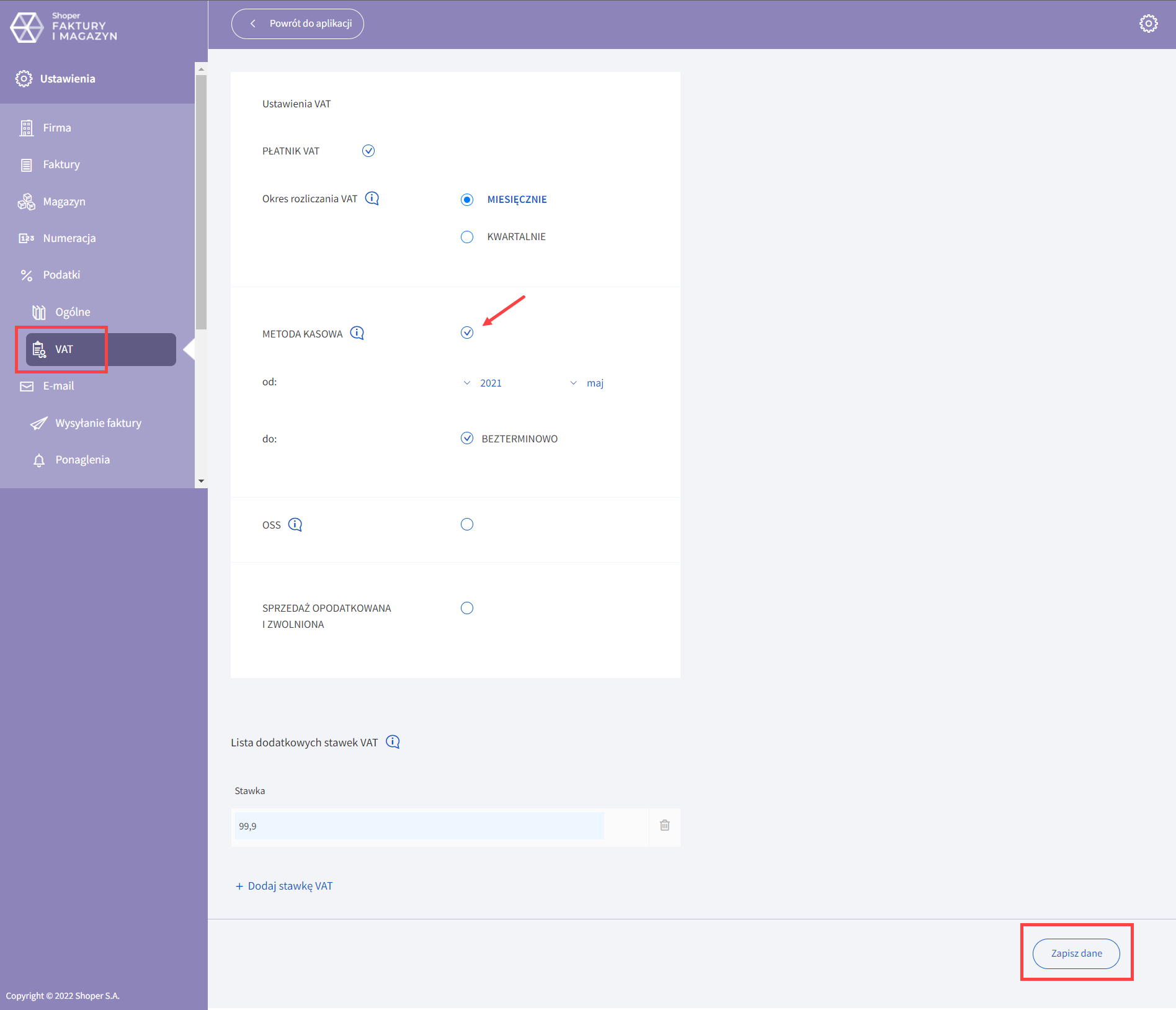Click the Shoper Faktury i Magazyn logo

tap(63, 27)
